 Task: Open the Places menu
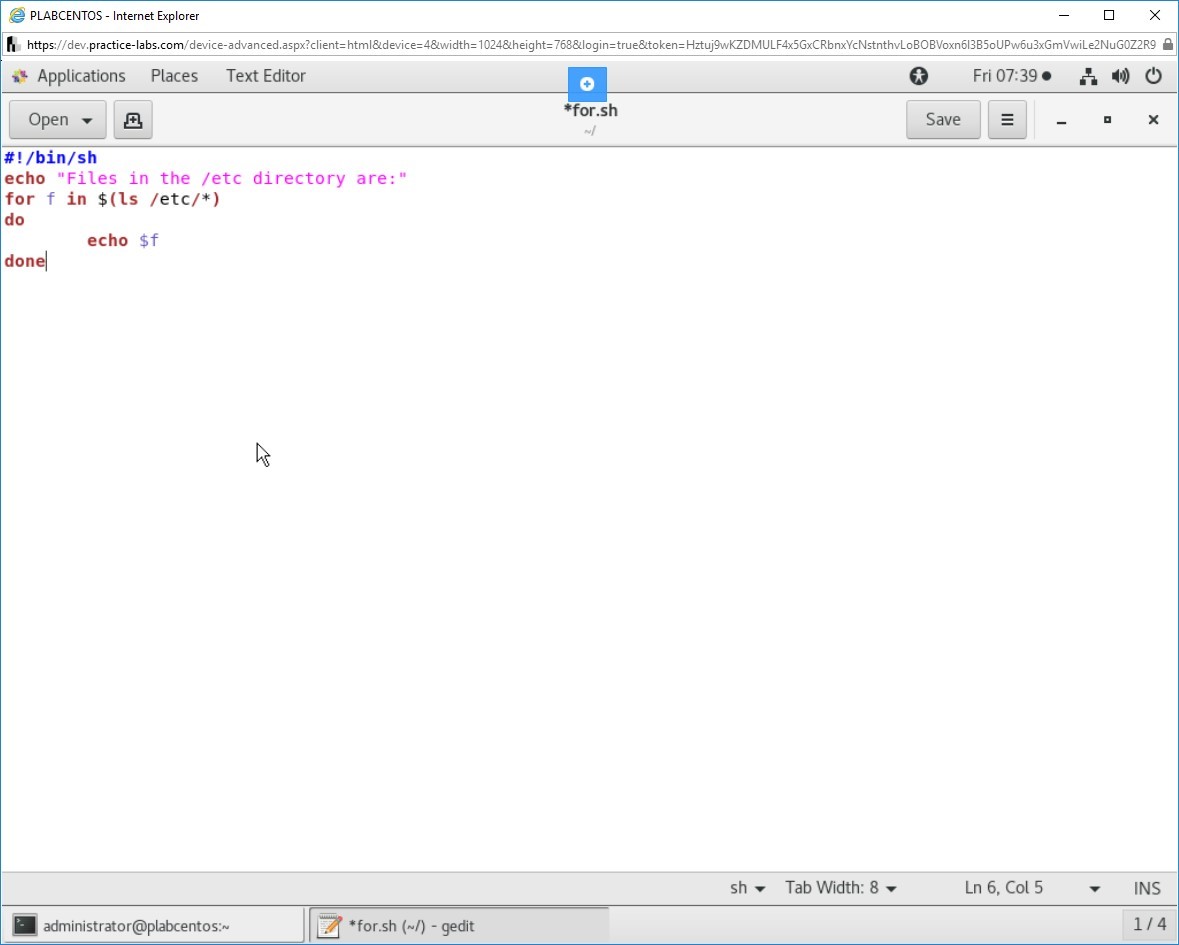coord(174,76)
